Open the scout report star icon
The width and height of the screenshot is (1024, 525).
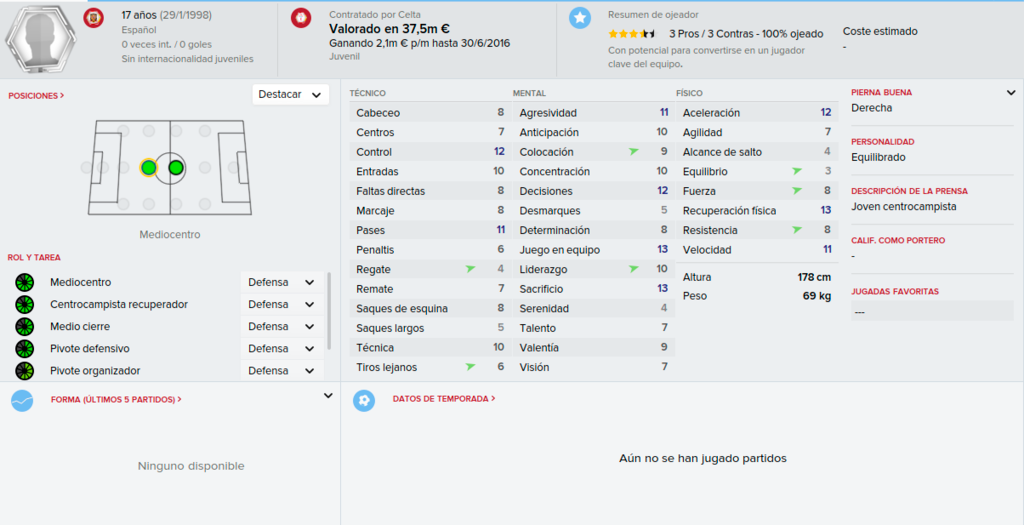[x=579, y=18]
